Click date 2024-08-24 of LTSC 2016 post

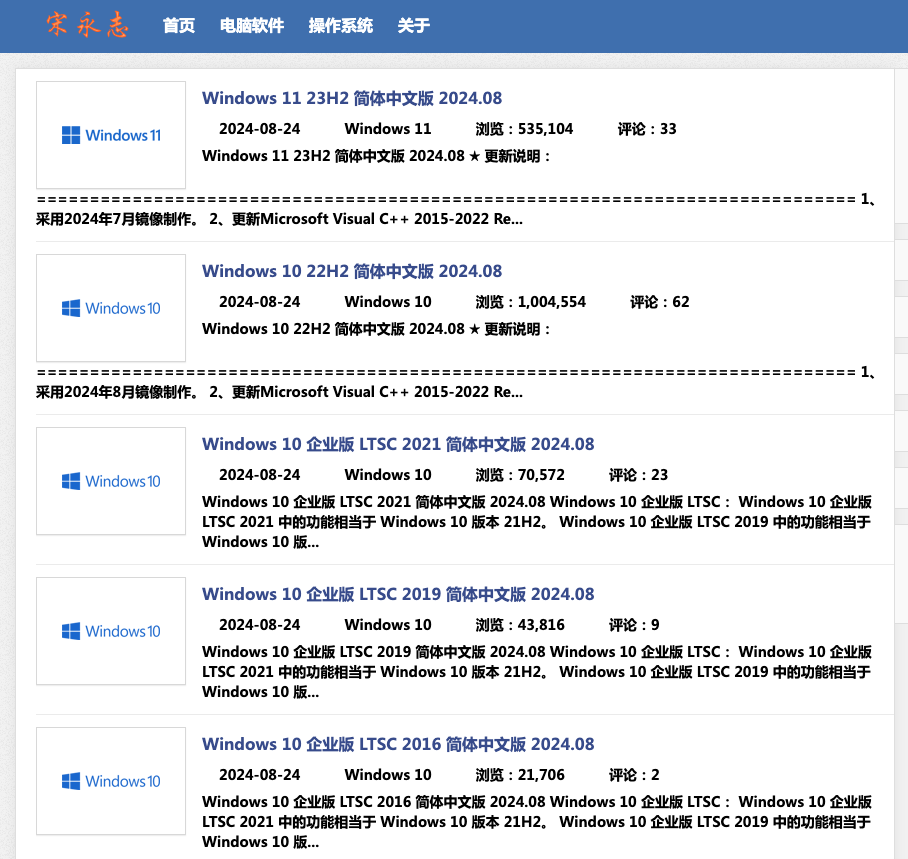[259, 775]
